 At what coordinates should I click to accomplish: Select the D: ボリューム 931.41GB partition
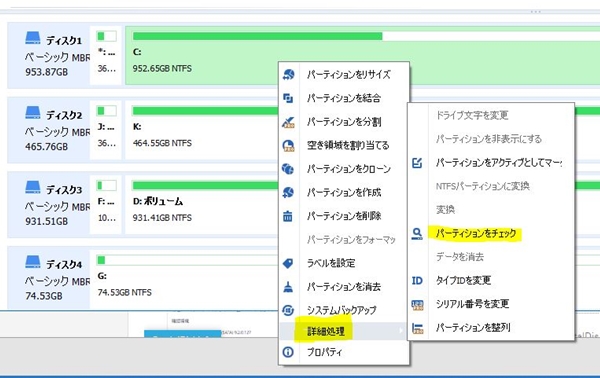203,205
